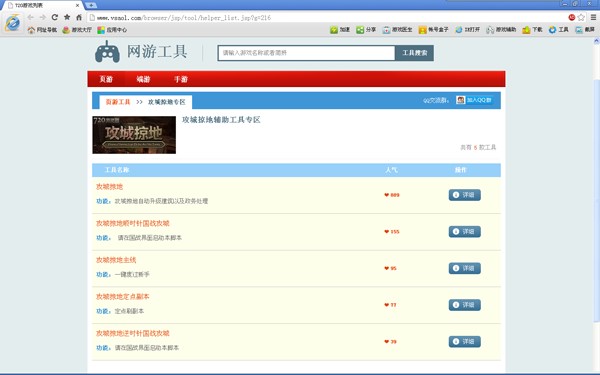600x375 pixels.
Task: Click the 人气 column header
Action: [x=391, y=170]
